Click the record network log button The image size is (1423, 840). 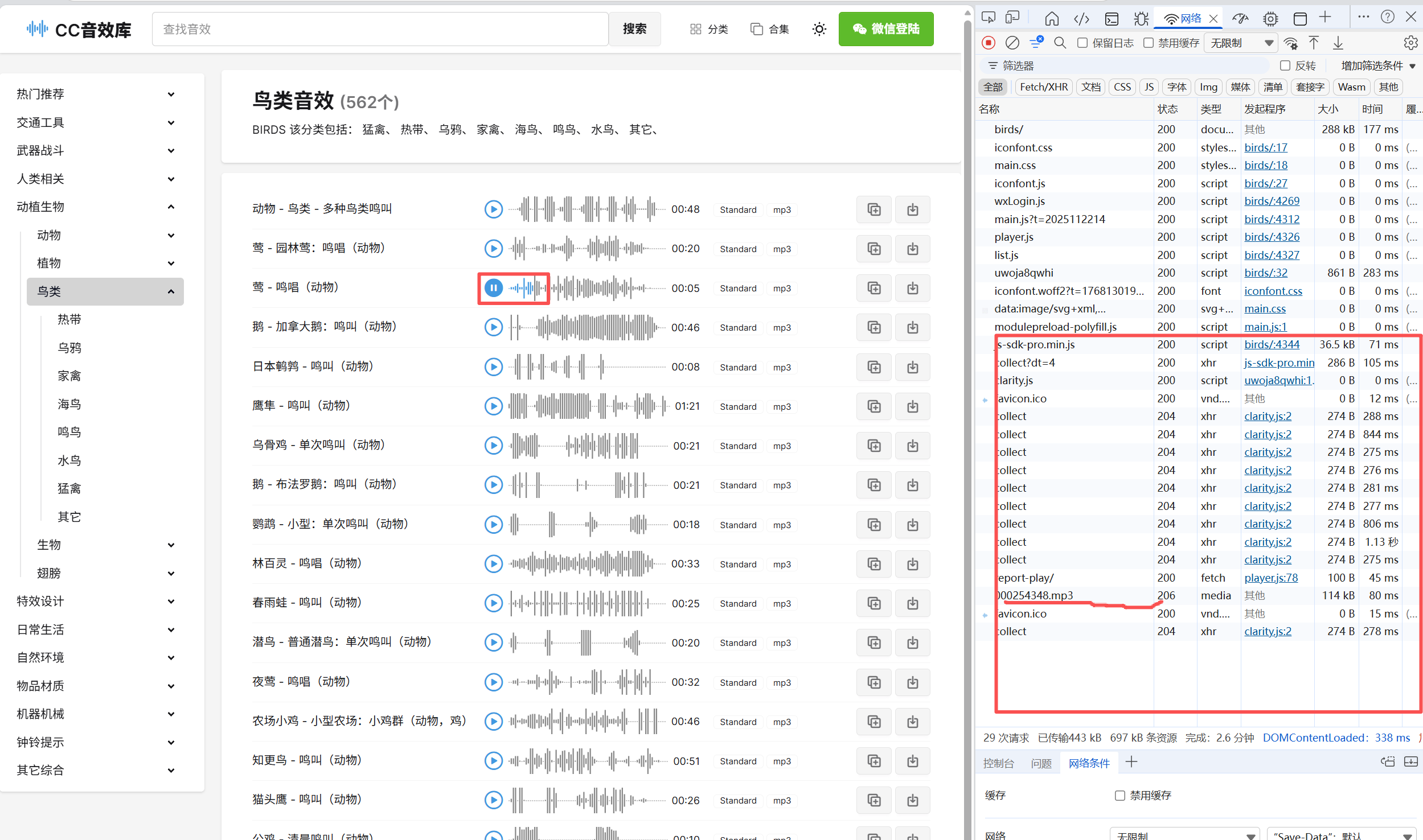(989, 43)
